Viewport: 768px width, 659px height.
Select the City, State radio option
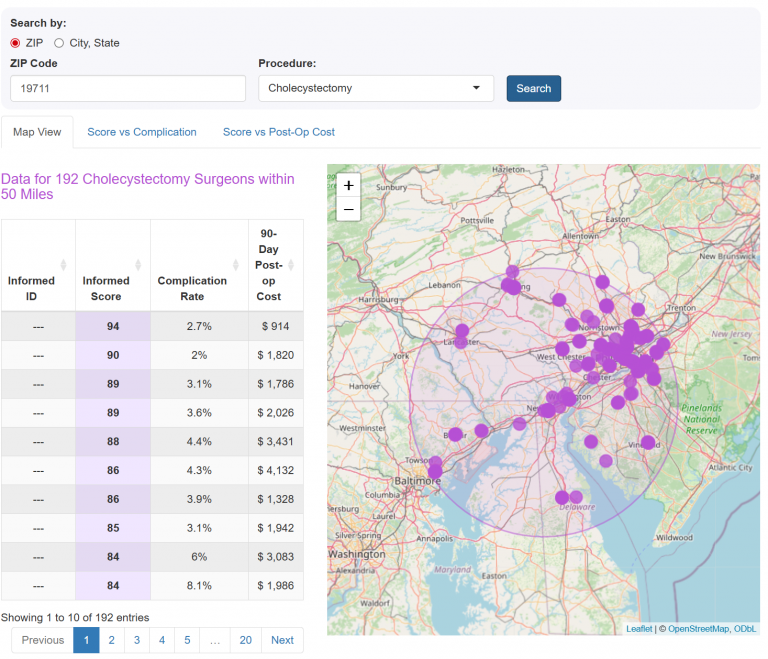coord(59,43)
